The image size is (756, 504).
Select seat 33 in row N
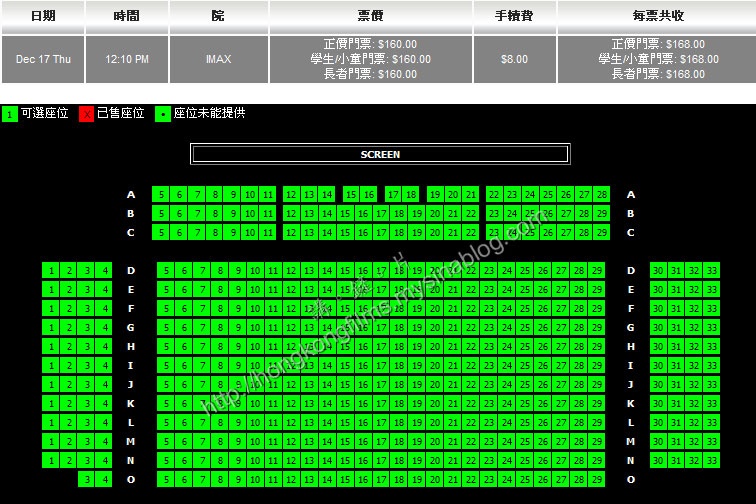(712, 461)
